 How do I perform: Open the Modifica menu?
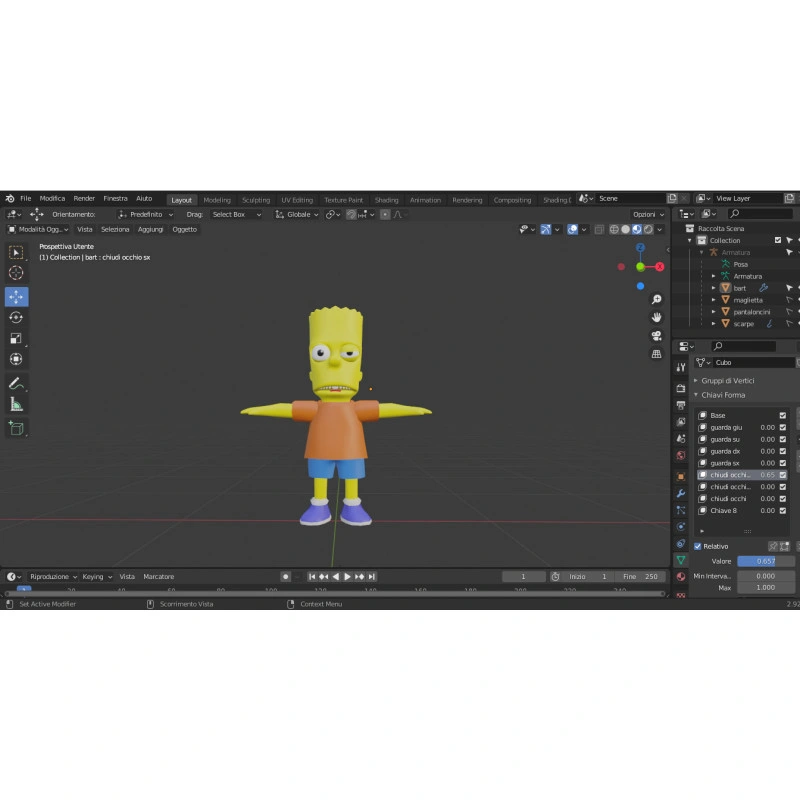pos(52,198)
